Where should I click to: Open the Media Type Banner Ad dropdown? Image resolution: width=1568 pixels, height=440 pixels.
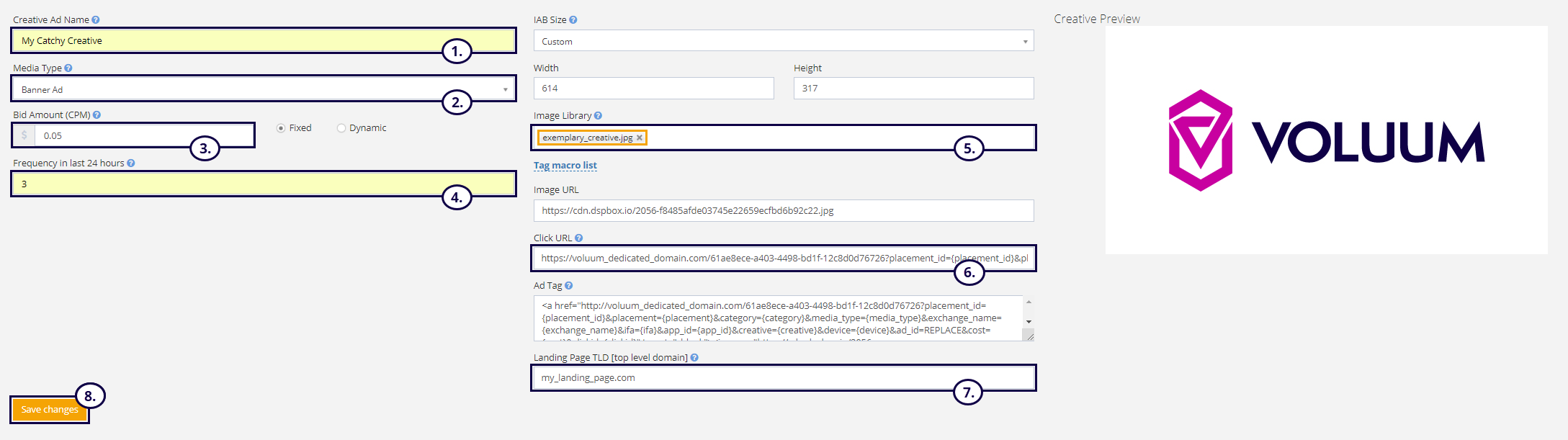(263, 89)
